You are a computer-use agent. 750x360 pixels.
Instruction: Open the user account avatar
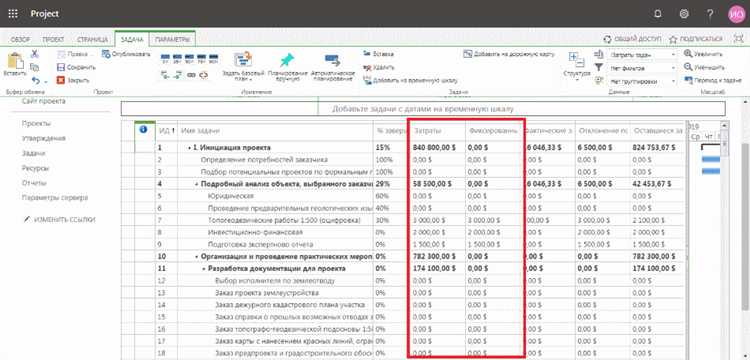click(736, 14)
